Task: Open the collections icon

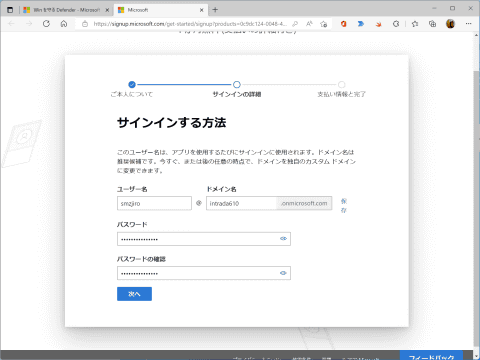Action: [432, 24]
